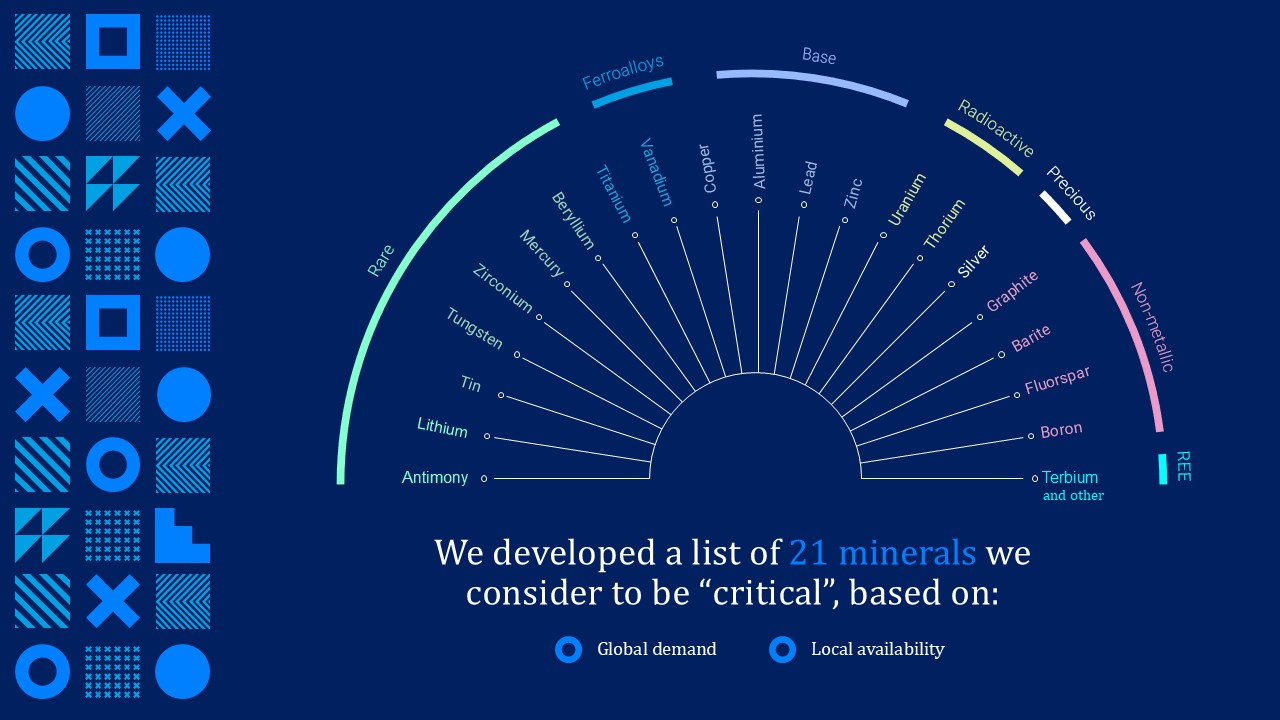Select the "21 minerals" highlighted text
This screenshot has height=720, width=1280.
pos(883,553)
